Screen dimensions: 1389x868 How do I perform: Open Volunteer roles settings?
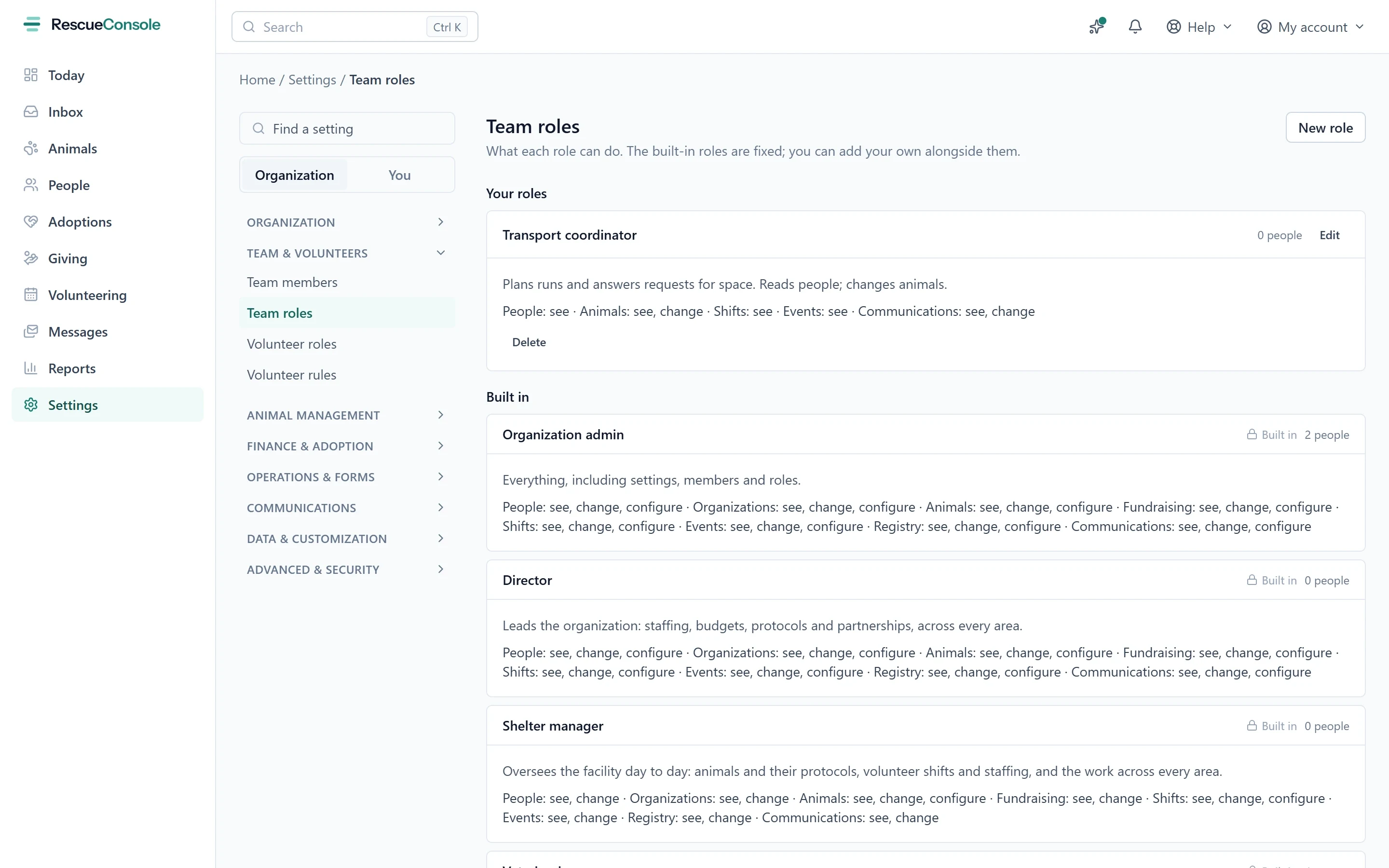[x=347, y=344]
